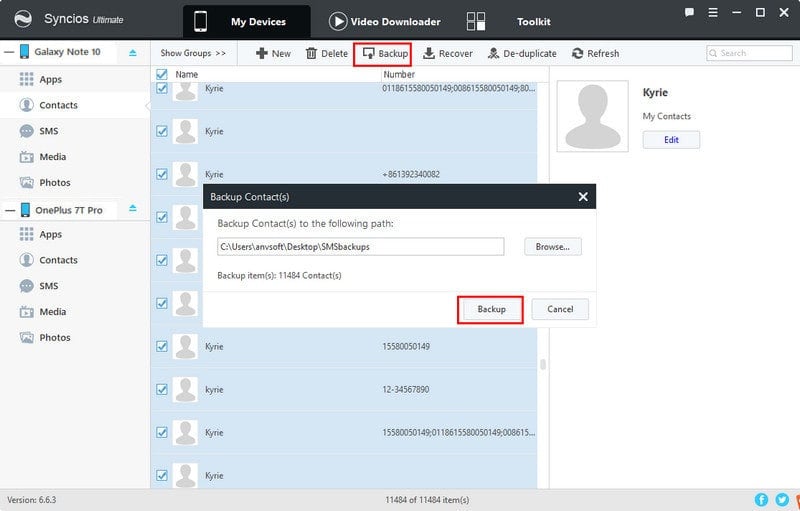Screen dimensions: 800x511
Task: Refresh the contacts list
Action: pos(595,54)
